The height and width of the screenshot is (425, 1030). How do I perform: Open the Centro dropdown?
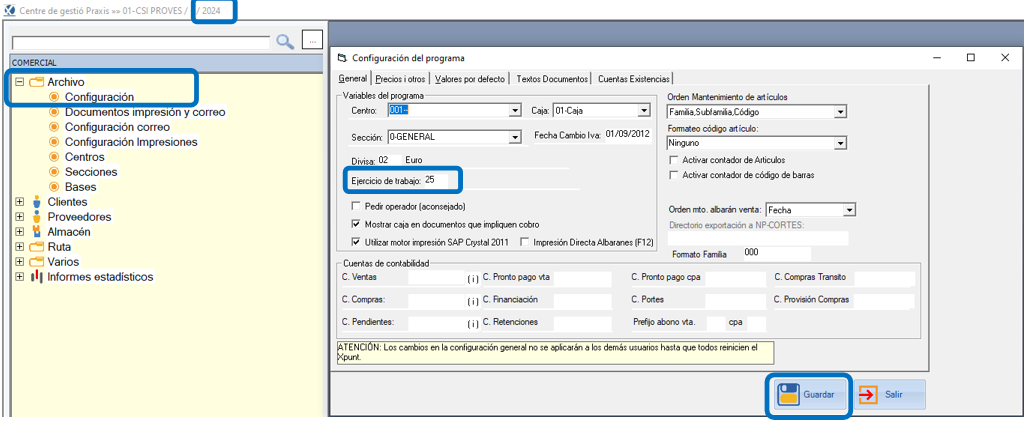(x=515, y=111)
